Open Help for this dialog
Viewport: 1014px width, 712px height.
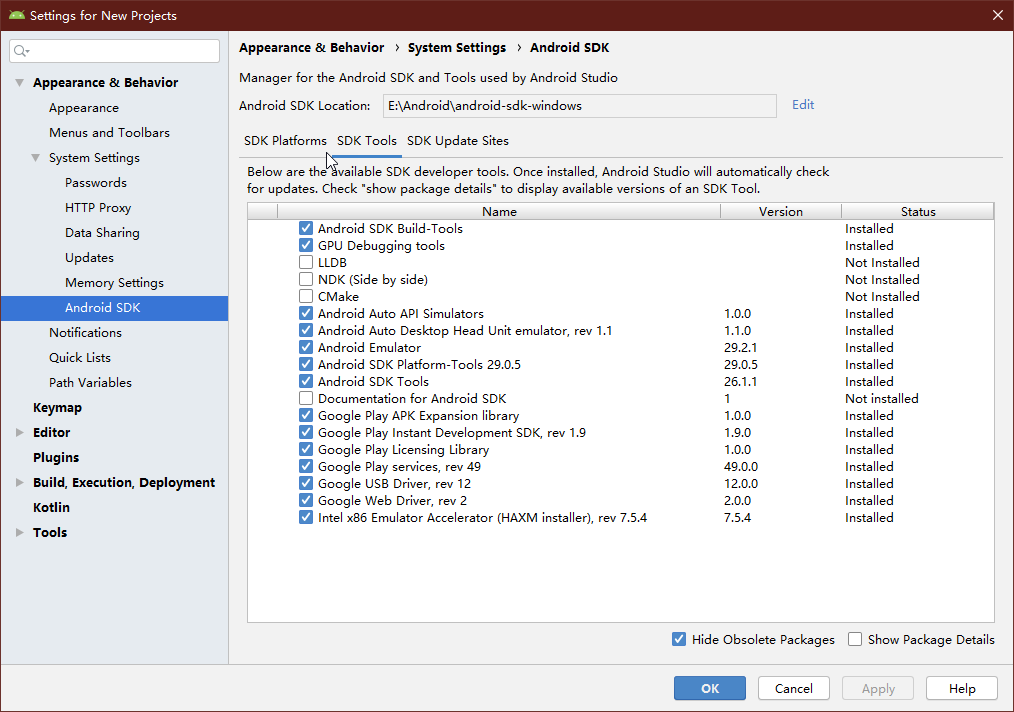962,688
